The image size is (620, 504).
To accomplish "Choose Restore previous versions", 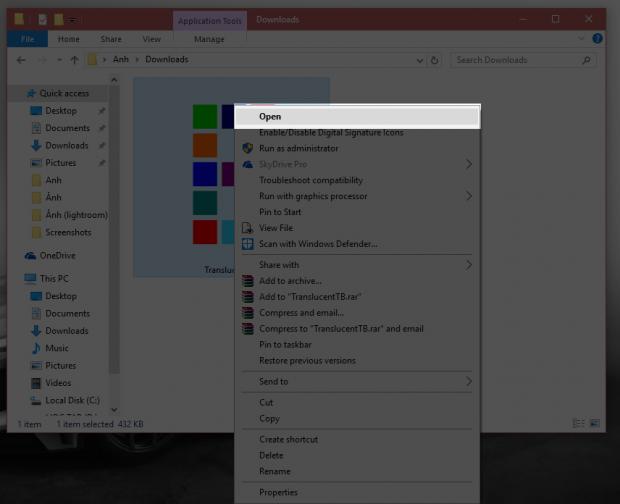I will click(357, 361).
